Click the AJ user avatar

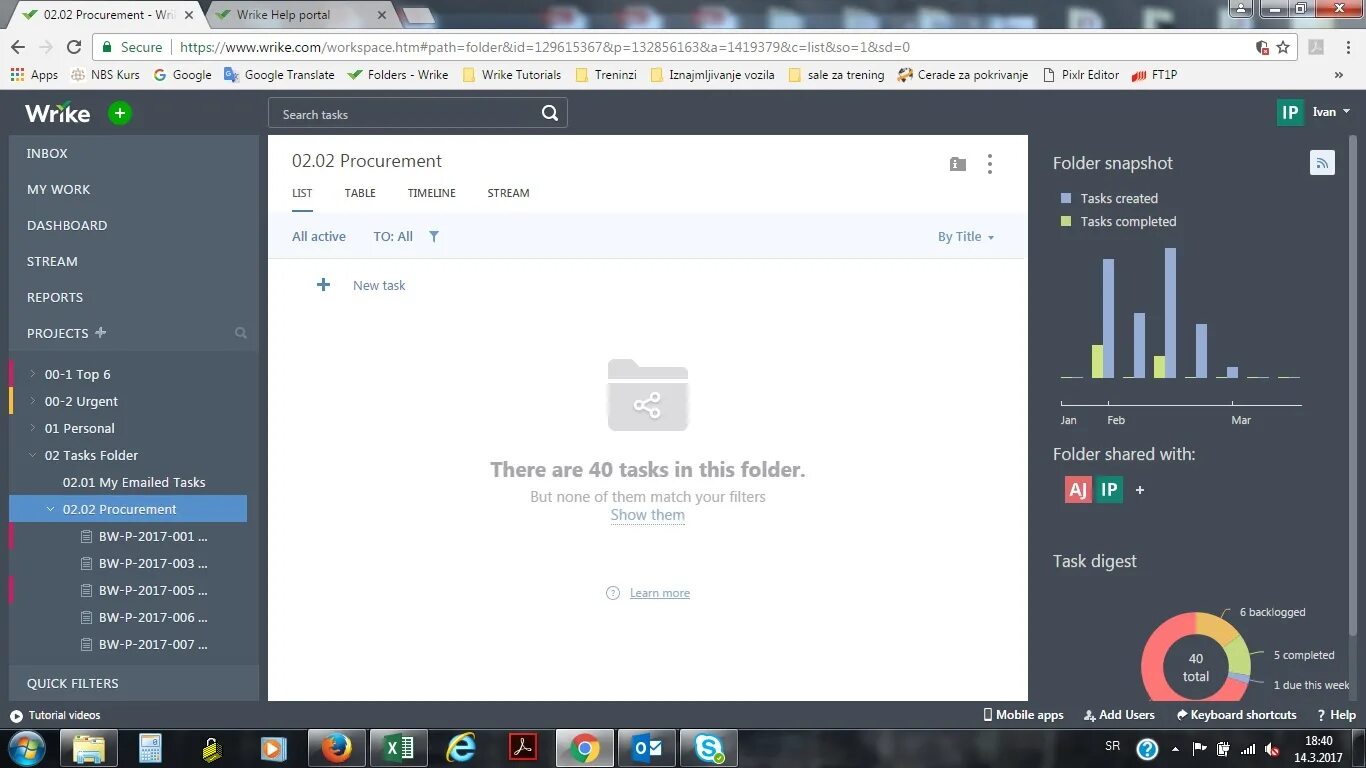1078,489
